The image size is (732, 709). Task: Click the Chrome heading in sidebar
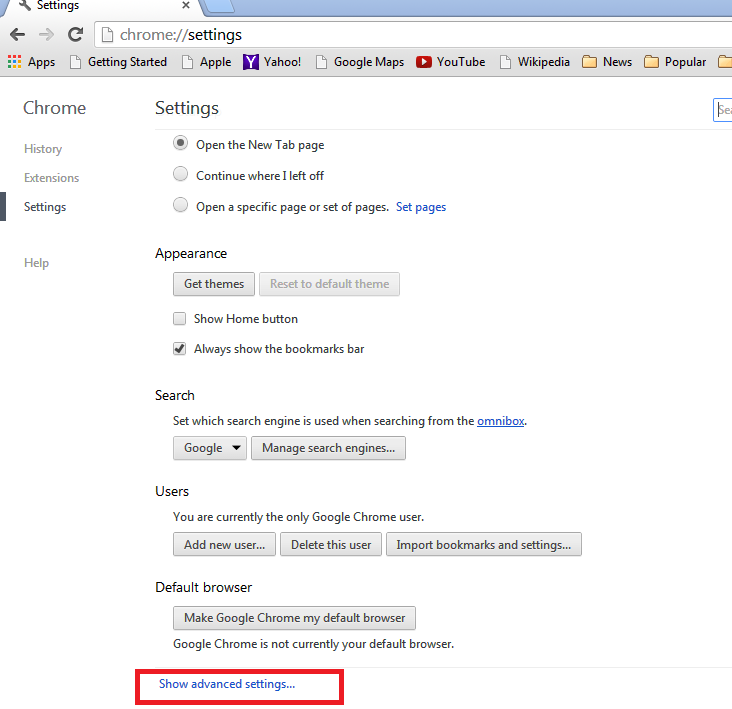55,108
